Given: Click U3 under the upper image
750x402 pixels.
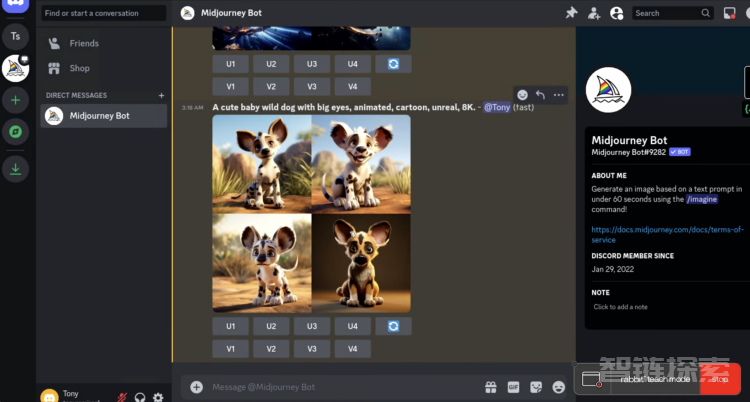Looking at the screenshot, I should coord(312,64).
